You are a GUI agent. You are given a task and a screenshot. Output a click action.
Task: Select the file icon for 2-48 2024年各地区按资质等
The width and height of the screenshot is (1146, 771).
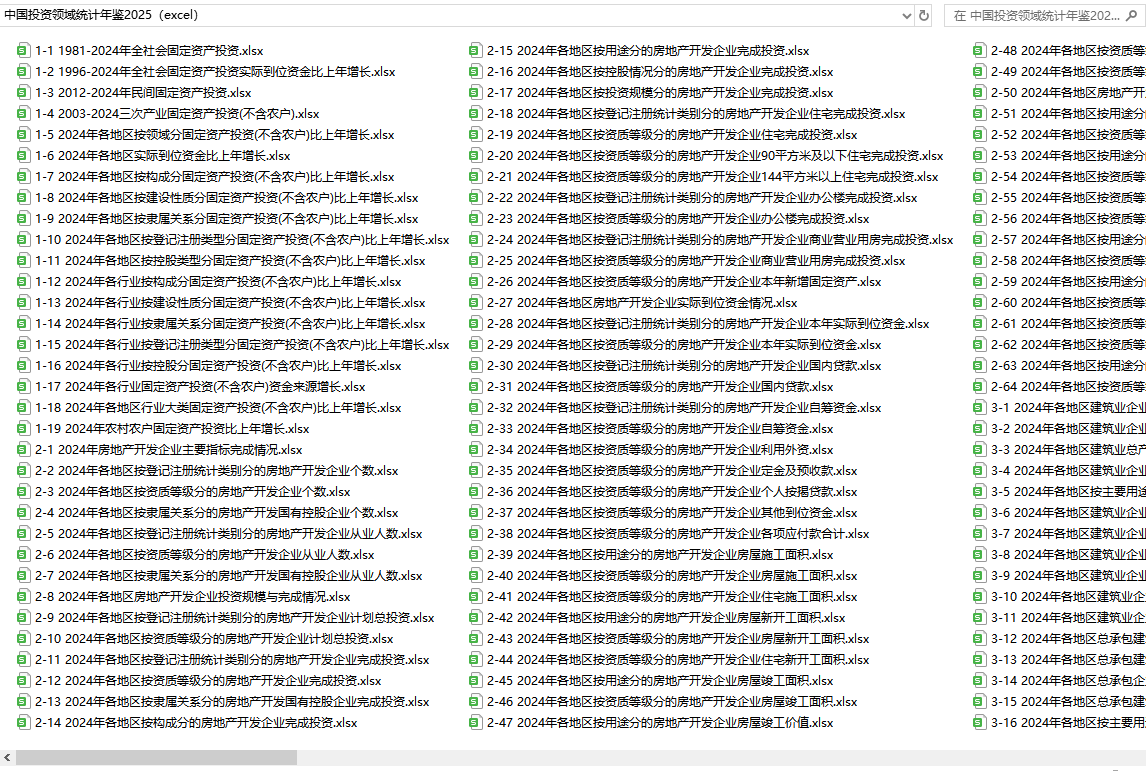(979, 50)
